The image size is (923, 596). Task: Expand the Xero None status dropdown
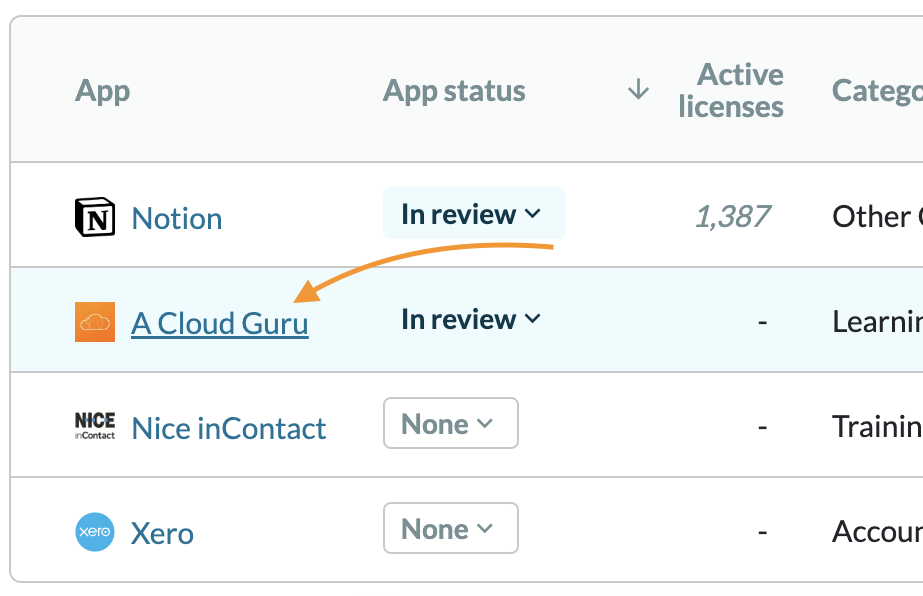450,529
